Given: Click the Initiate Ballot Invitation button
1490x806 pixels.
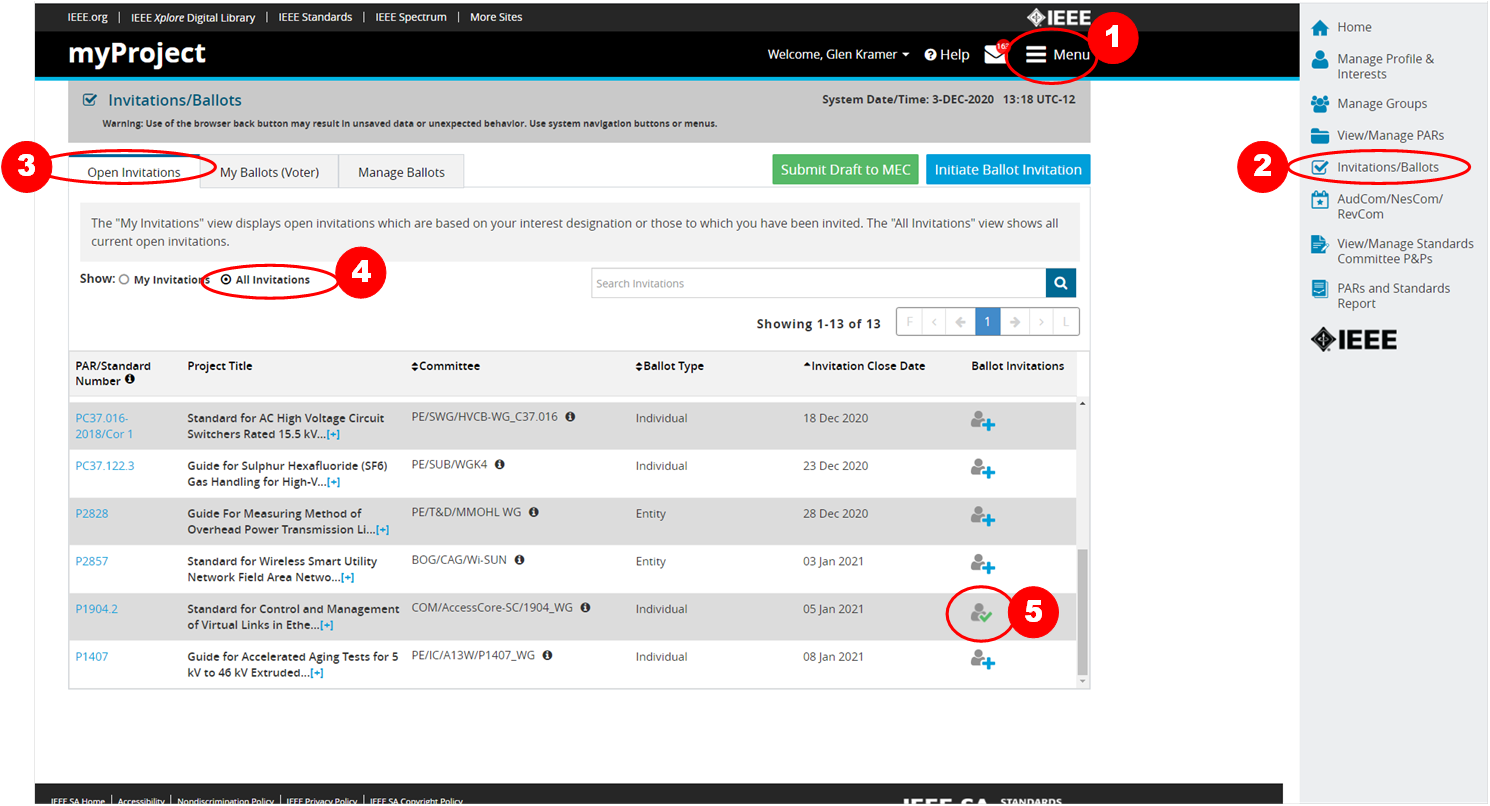Looking at the screenshot, I should [1008, 170].
